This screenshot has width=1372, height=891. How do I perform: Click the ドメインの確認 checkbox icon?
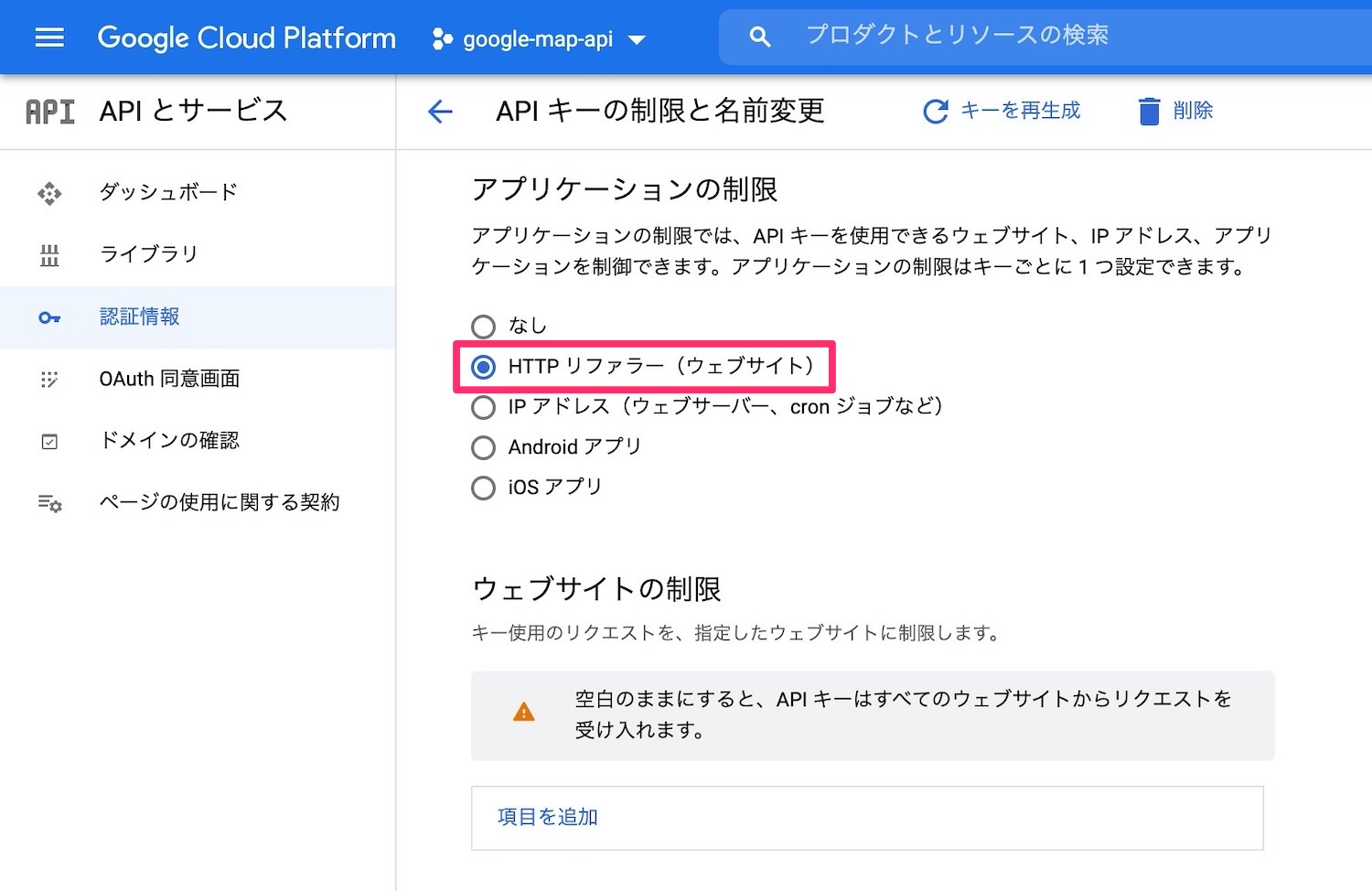click(48, 441)
